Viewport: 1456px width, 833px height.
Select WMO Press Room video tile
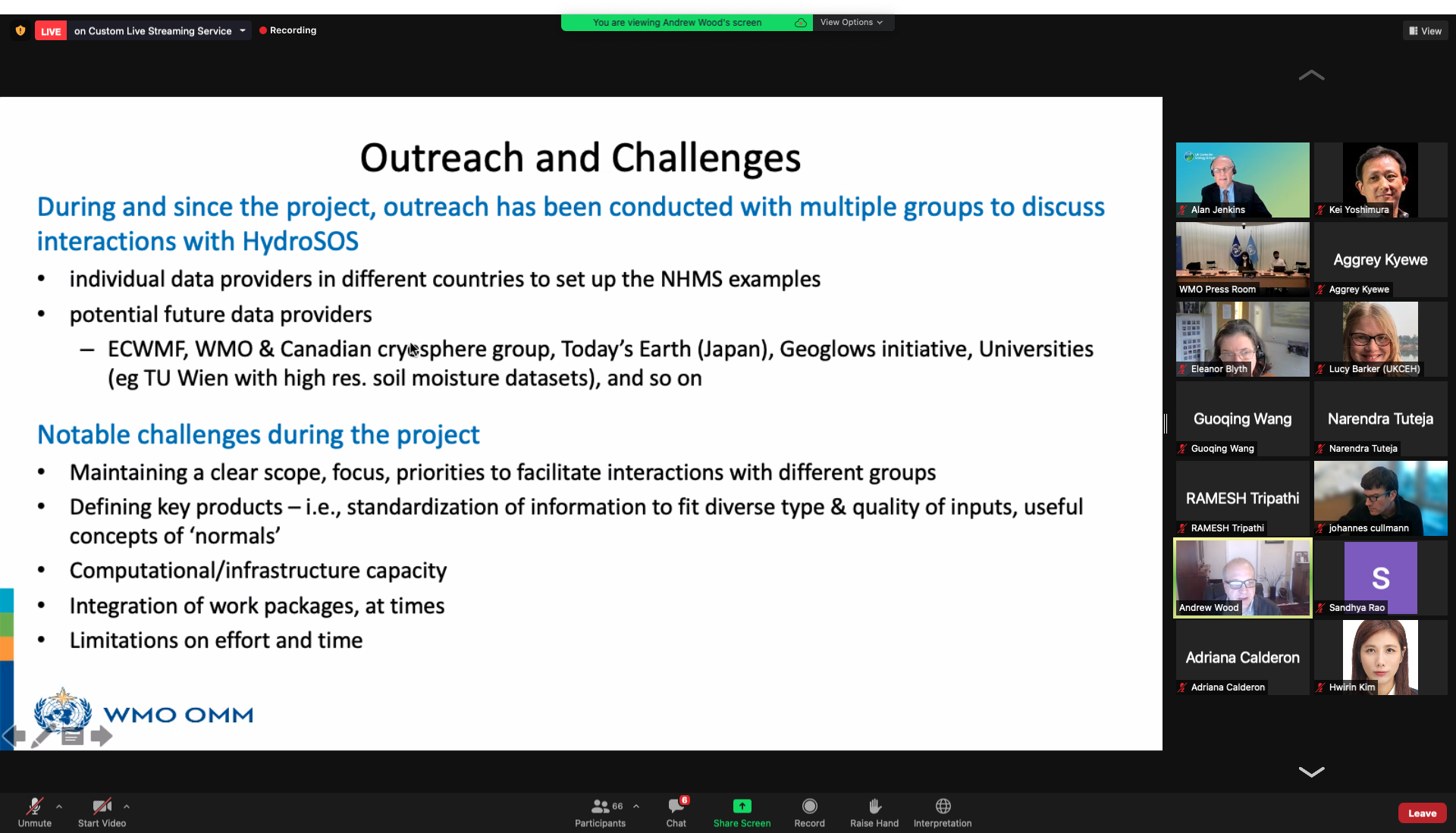pos(1242,259)
